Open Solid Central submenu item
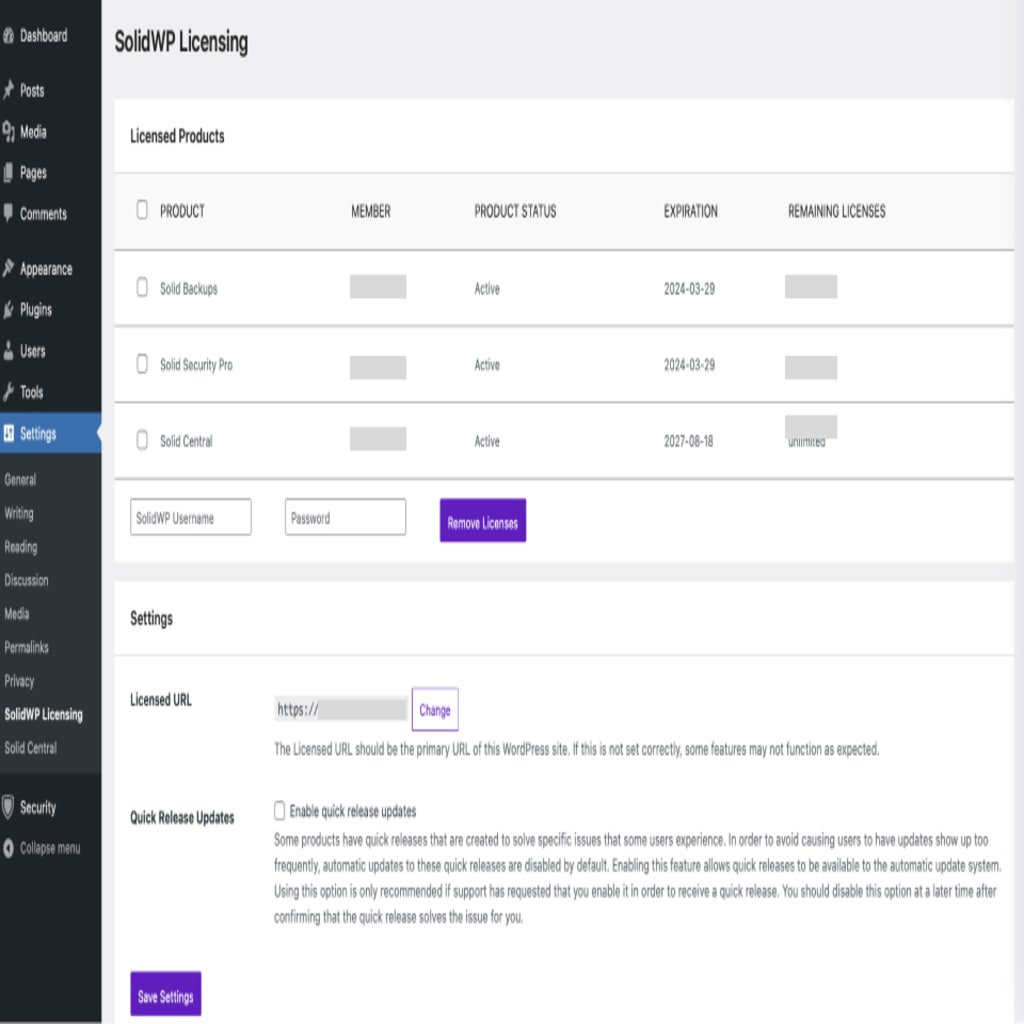 [30, 748]
